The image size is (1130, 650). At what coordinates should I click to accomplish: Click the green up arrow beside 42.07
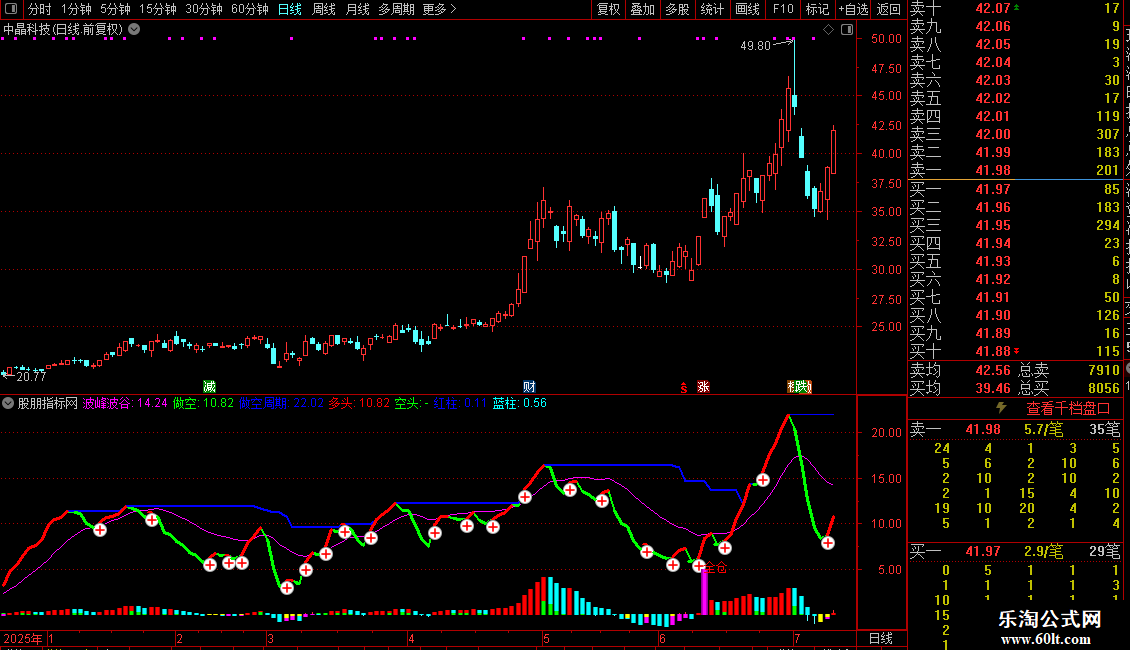point(1017,7)
